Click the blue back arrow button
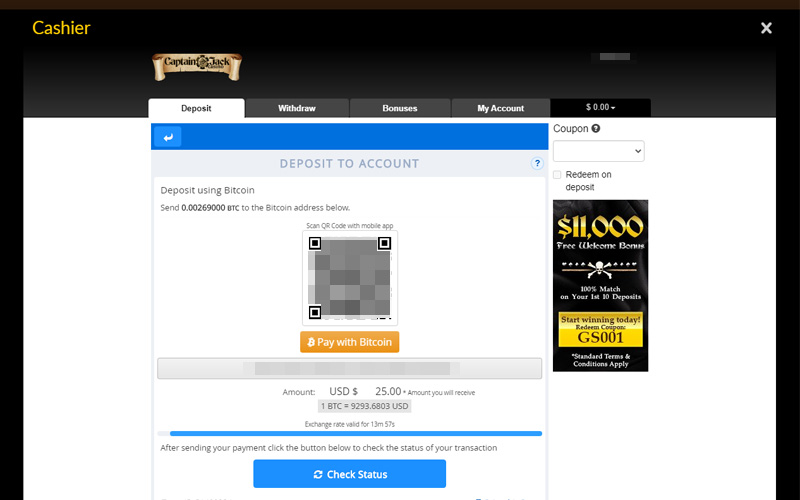The height and width of the screenshot is (500, 800). point(167,137)
